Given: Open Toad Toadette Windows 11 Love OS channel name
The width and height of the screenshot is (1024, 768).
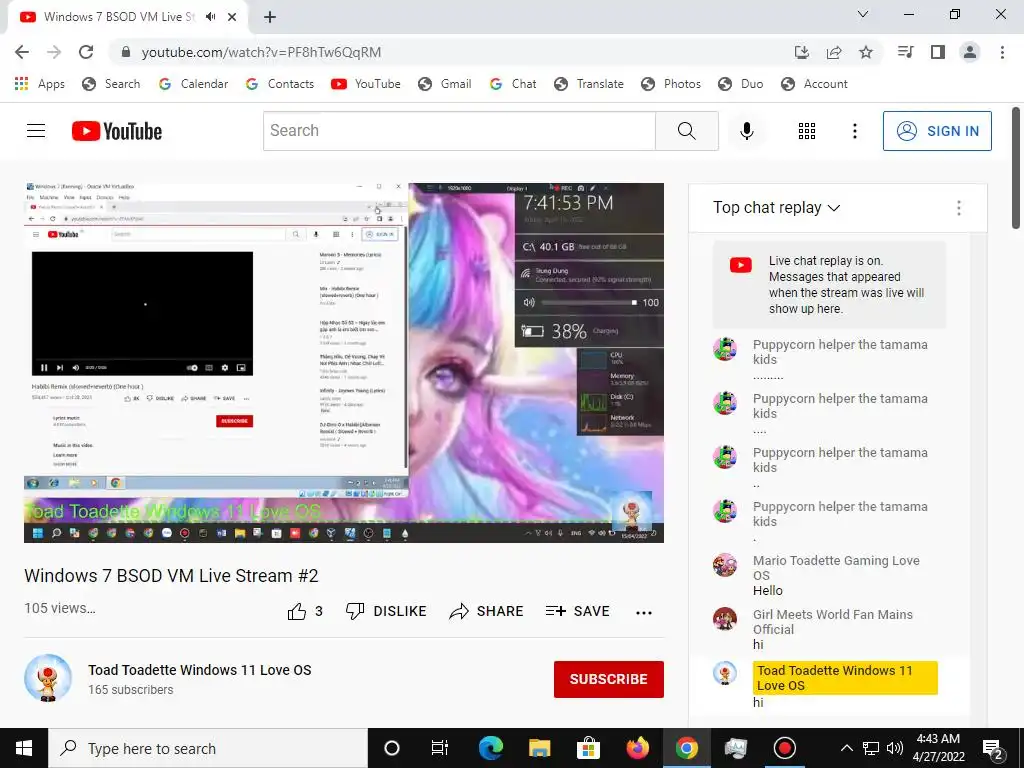Looking at the screenshot, I should (200, 670).
